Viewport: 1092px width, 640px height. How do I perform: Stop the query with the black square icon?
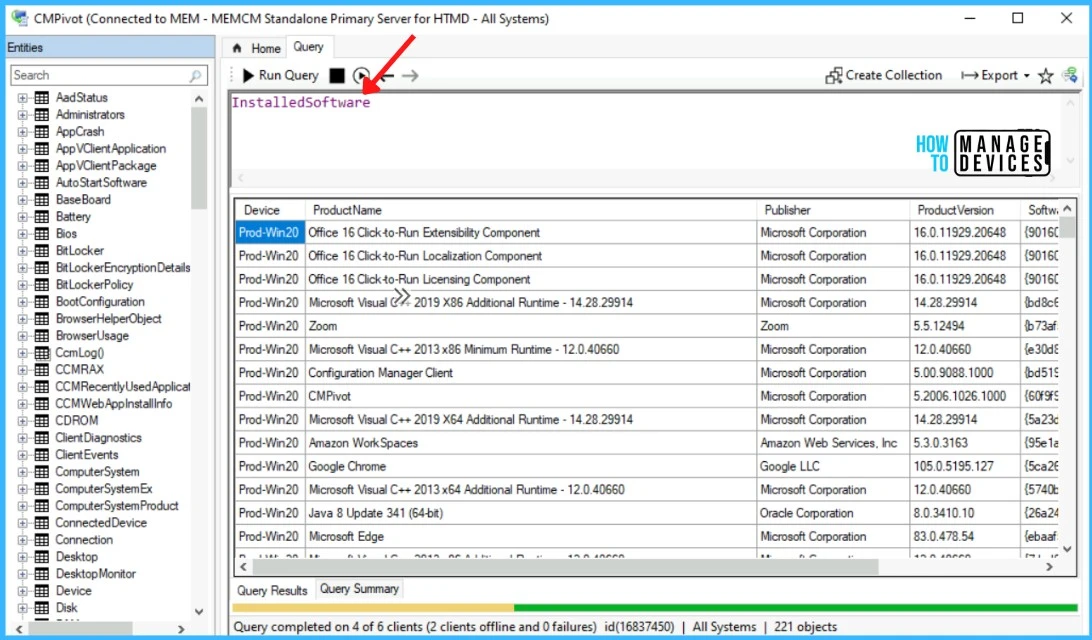(337, 75)
